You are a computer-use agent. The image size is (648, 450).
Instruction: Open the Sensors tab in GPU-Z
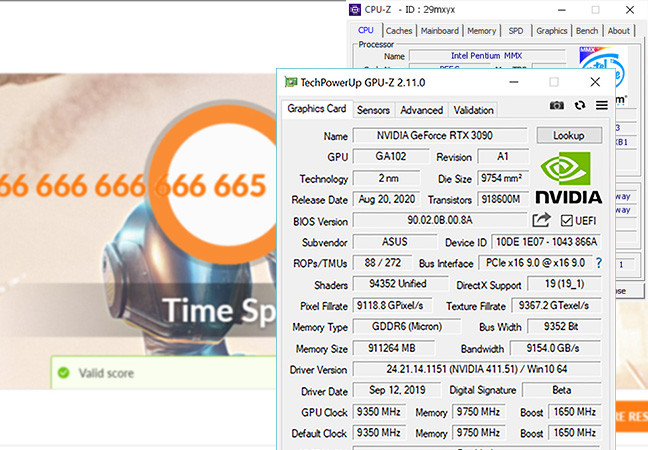(x=374, y=110)
